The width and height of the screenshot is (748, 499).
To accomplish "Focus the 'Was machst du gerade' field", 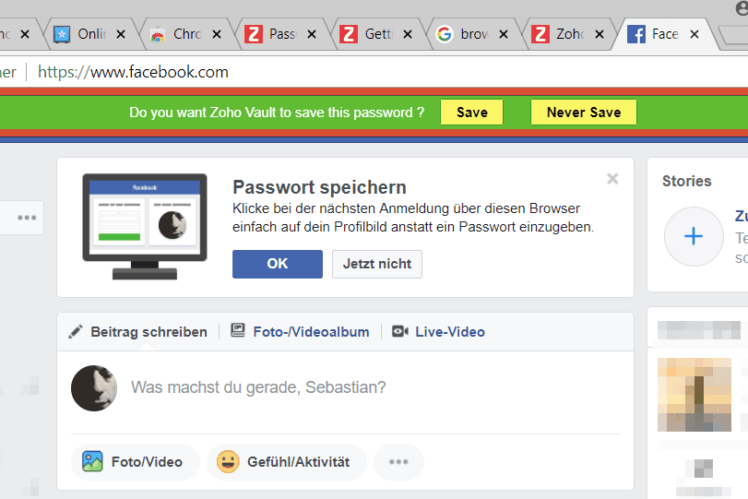I will (258, 387).
